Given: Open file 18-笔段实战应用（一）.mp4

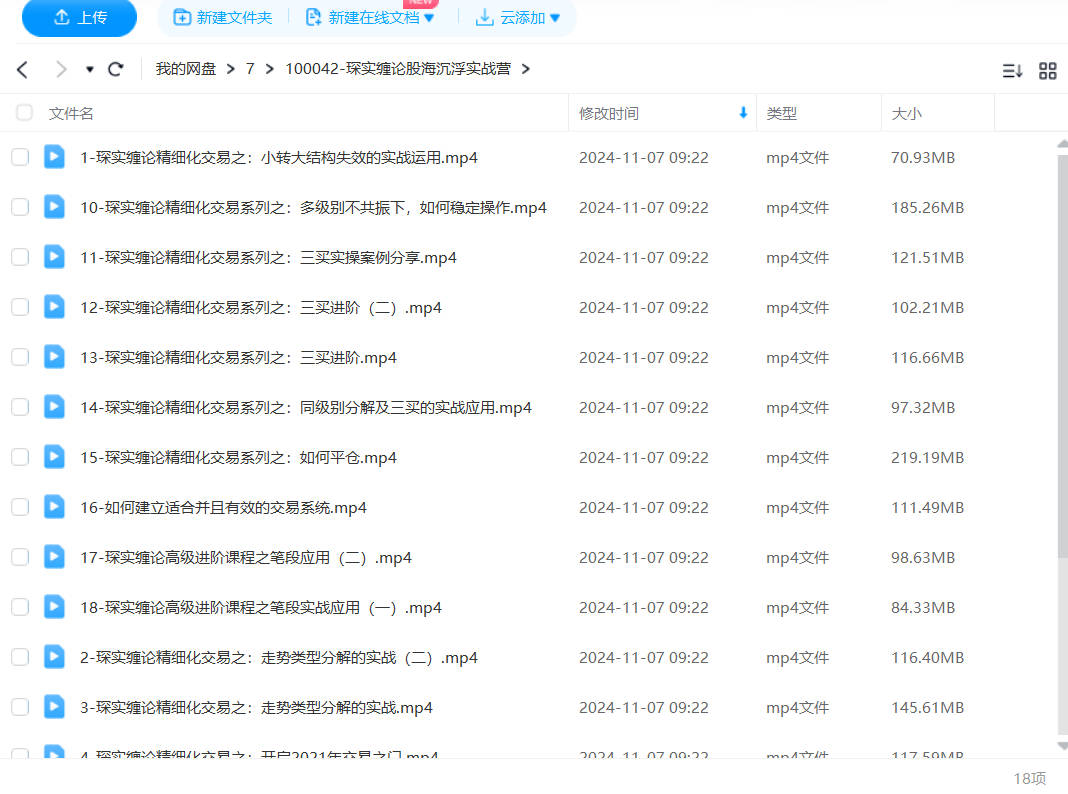Looking at the screenshot, I should point(261,607).
